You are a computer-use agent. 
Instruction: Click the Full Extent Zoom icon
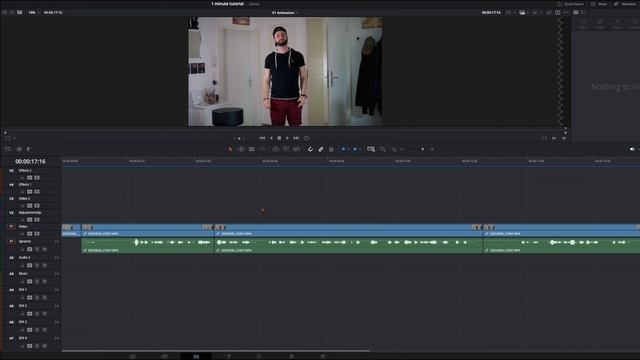pyautogui.click(x=371, y=149)
